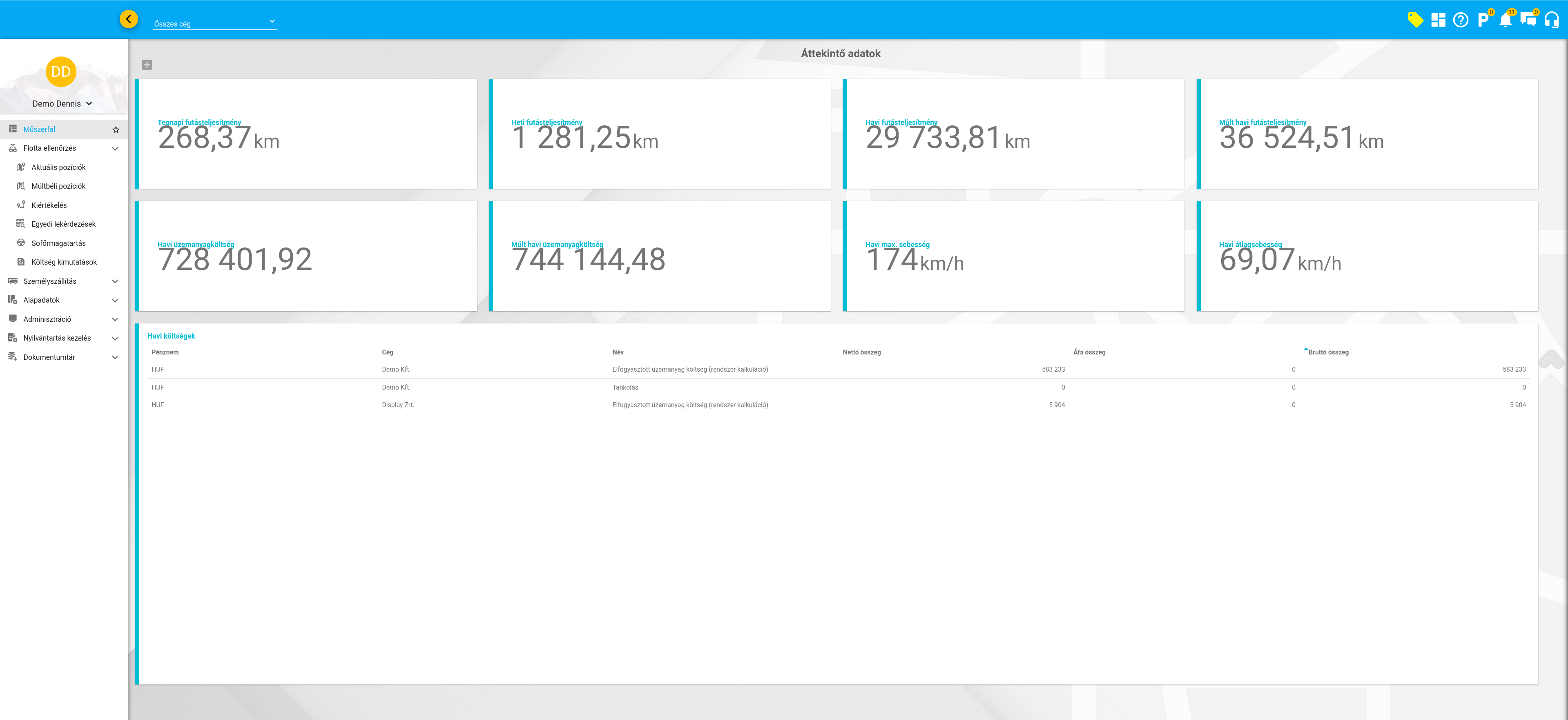Sort table by Bruttó összeg column

1328,352
